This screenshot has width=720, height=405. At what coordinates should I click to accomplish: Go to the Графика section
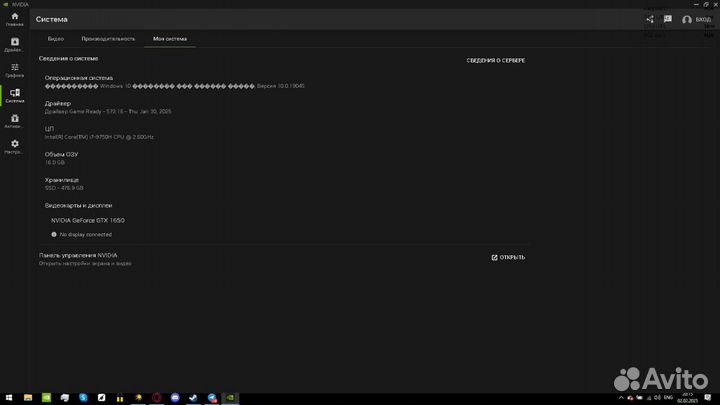(x=14, y=70)
